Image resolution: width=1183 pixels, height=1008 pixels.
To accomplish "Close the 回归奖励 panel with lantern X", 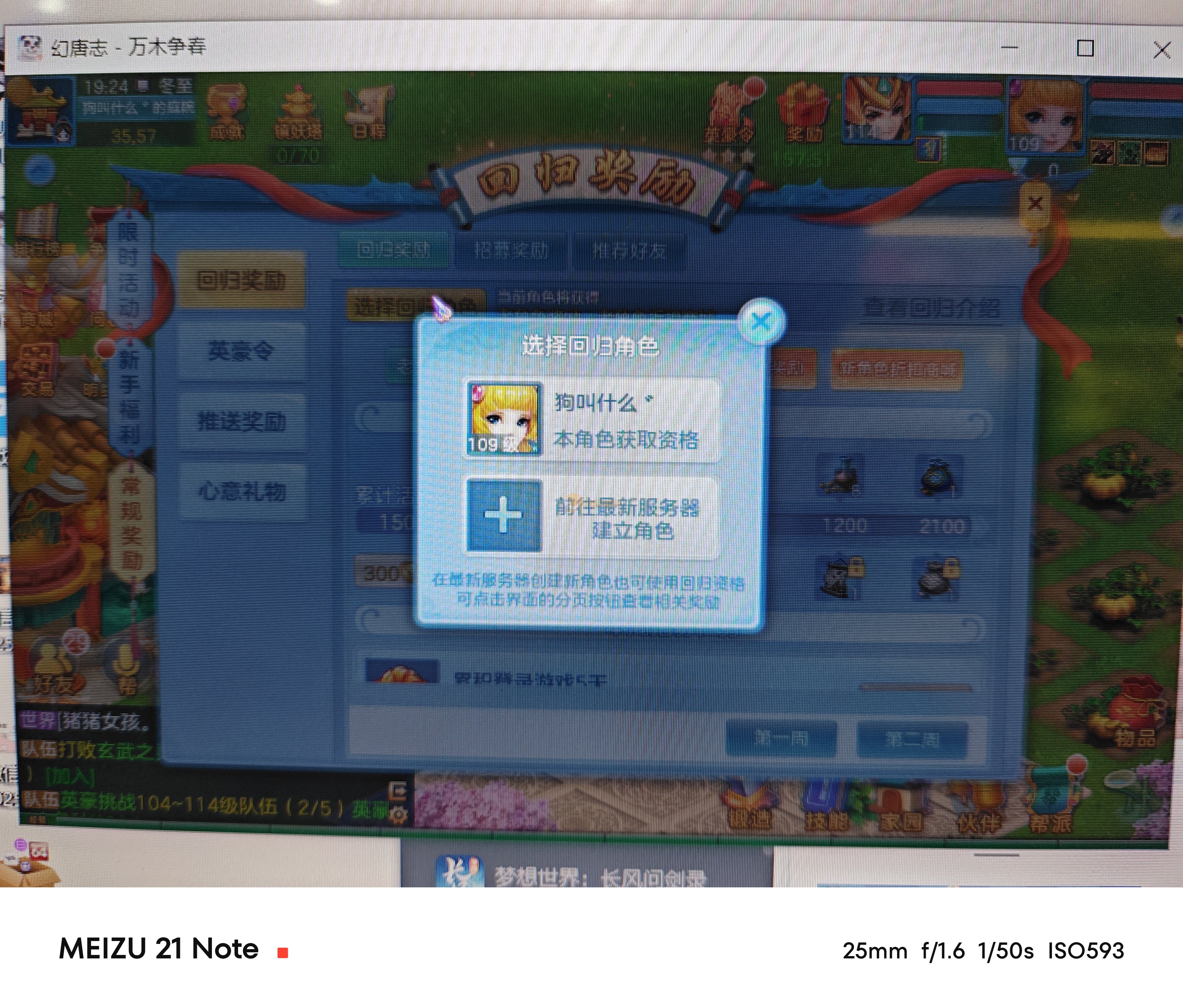I will pyautogui.click(x=1035, y=204).
